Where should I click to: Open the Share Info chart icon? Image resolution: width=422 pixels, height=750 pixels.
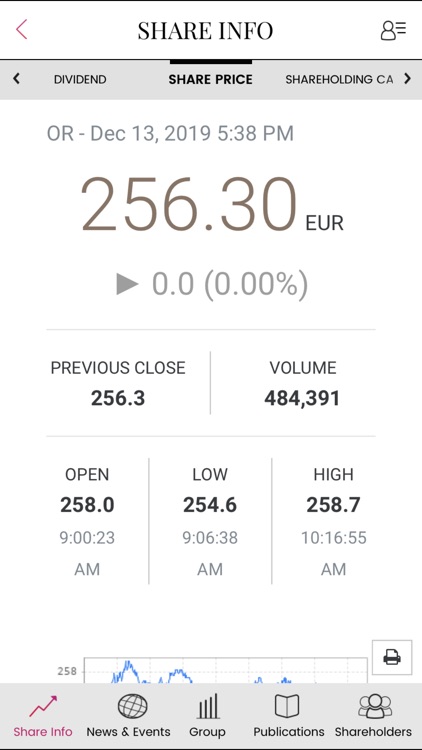[x=43, y=706]
